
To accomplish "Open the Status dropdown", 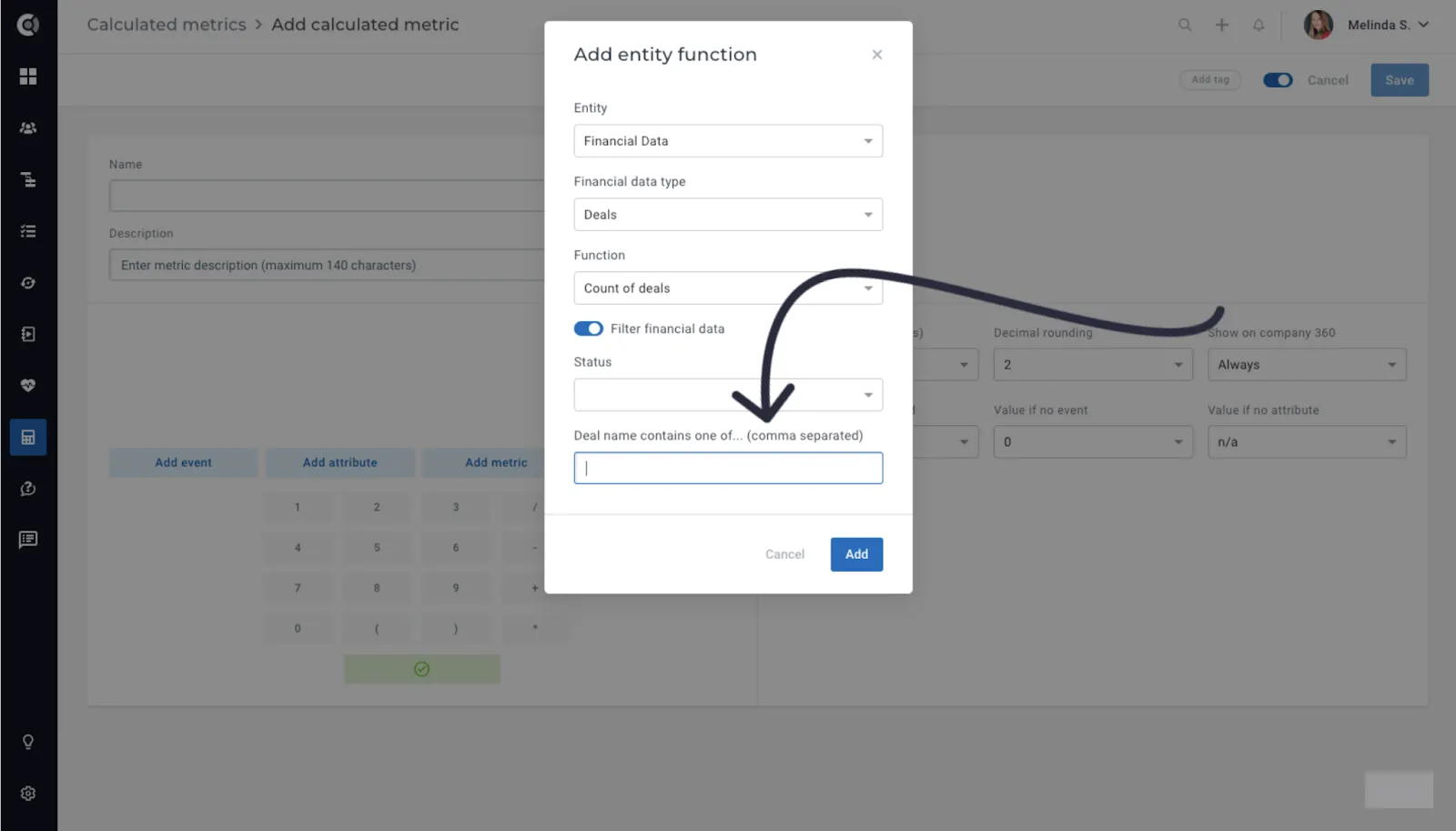I will point(728,395).
